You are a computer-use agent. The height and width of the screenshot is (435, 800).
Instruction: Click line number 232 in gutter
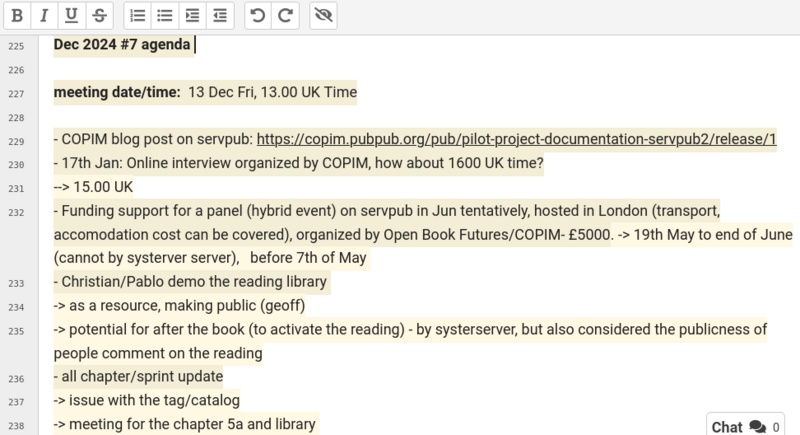point(14,212)
